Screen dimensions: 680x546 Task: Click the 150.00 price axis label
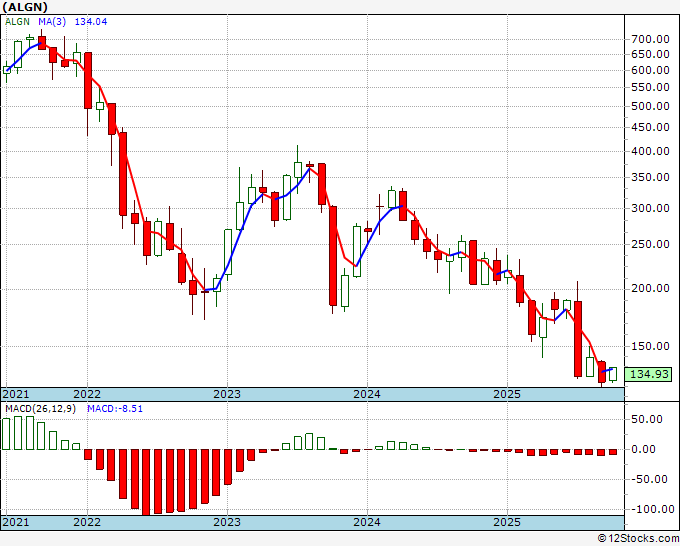650,346
